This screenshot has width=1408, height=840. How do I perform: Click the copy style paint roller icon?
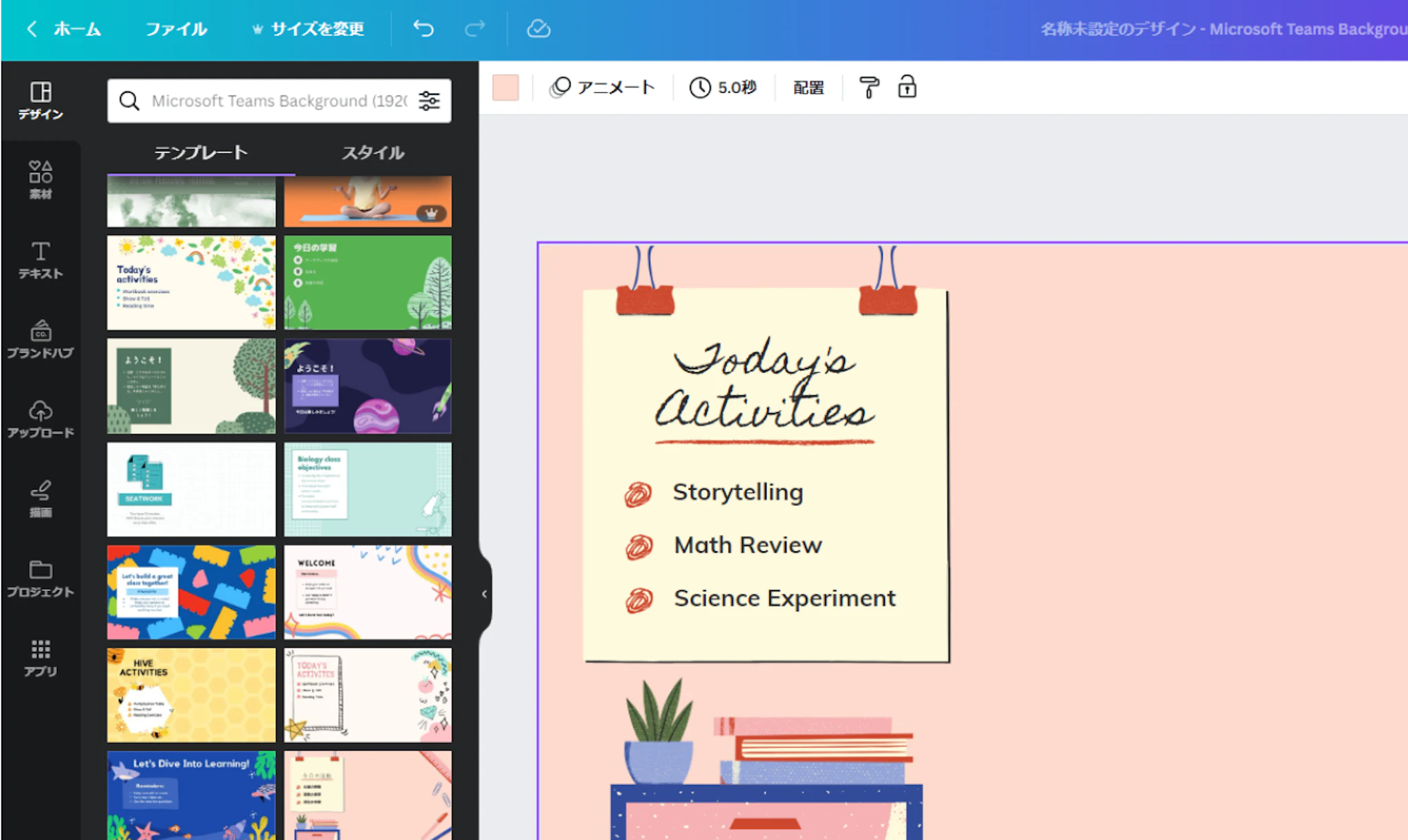(x=868, y=87)
